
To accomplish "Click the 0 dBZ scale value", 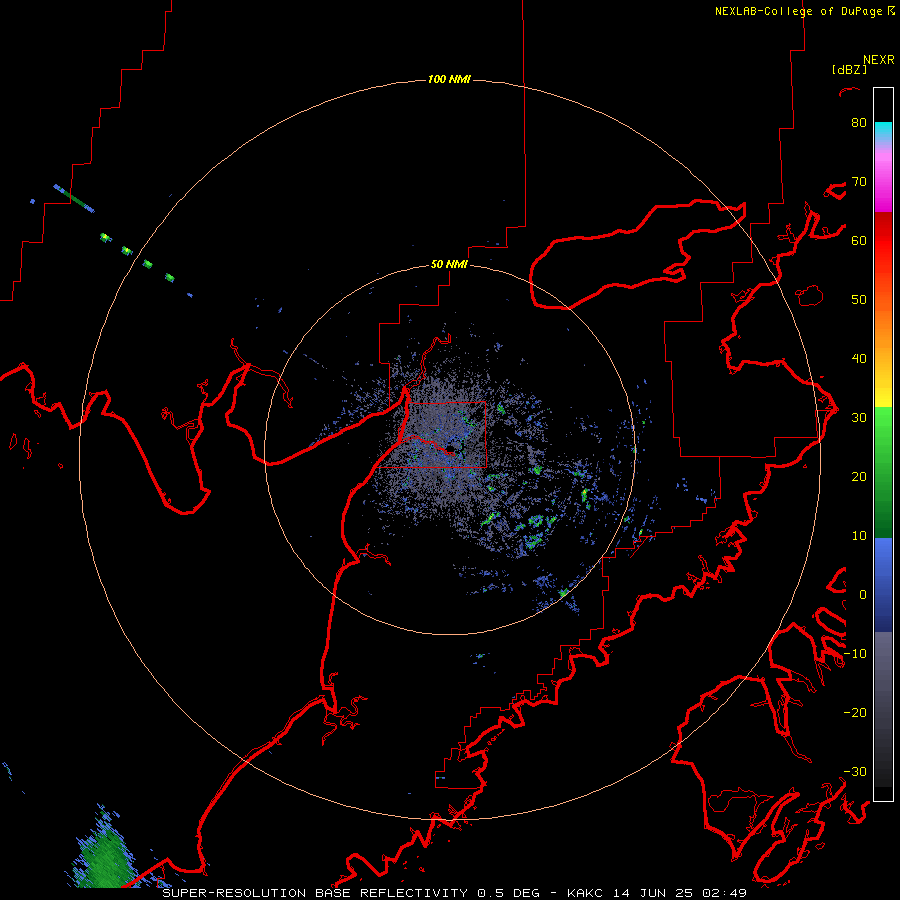I will 863,595.
